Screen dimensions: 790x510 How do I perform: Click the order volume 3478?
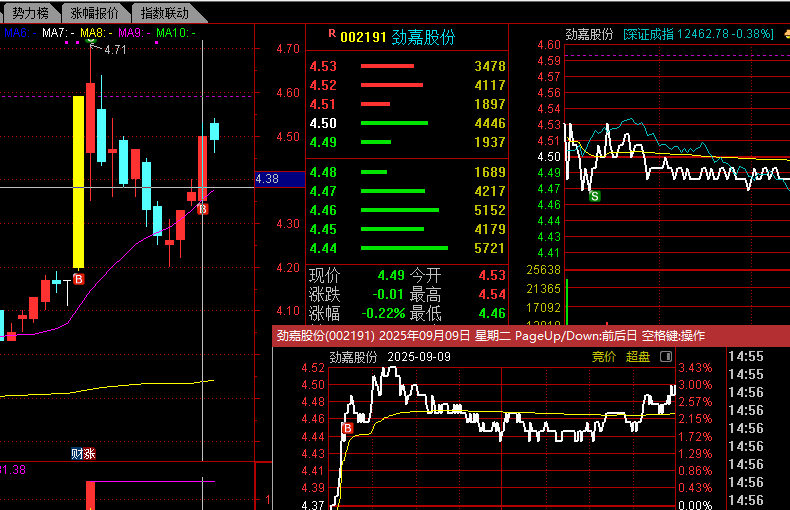click(490, 66)
